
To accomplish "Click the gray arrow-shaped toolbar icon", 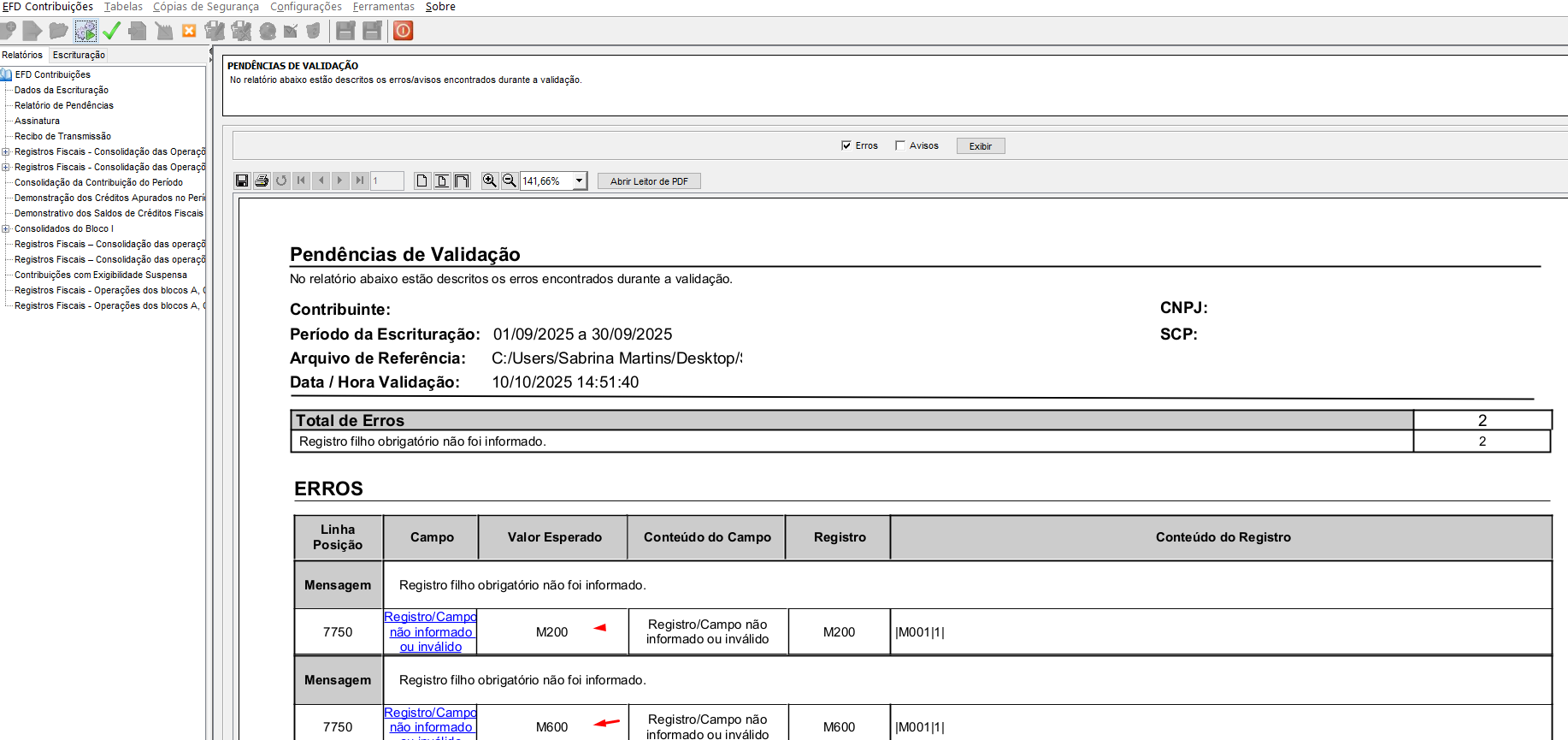I will [x=32, y=31].
